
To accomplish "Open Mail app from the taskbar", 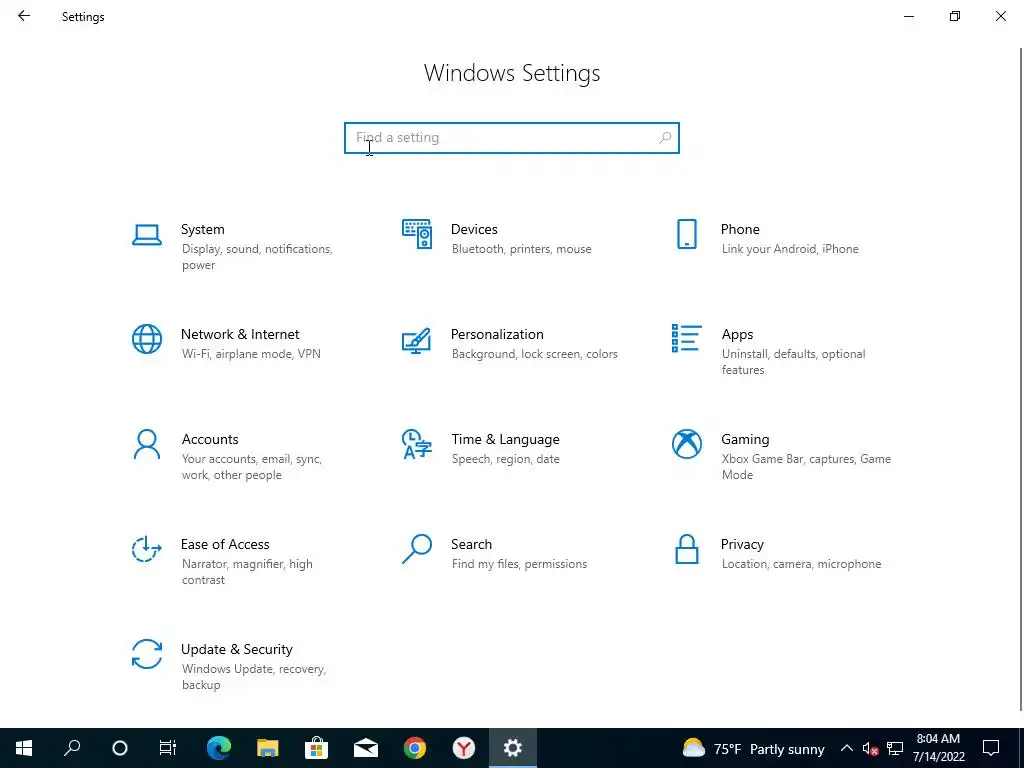I will (366, 748).
